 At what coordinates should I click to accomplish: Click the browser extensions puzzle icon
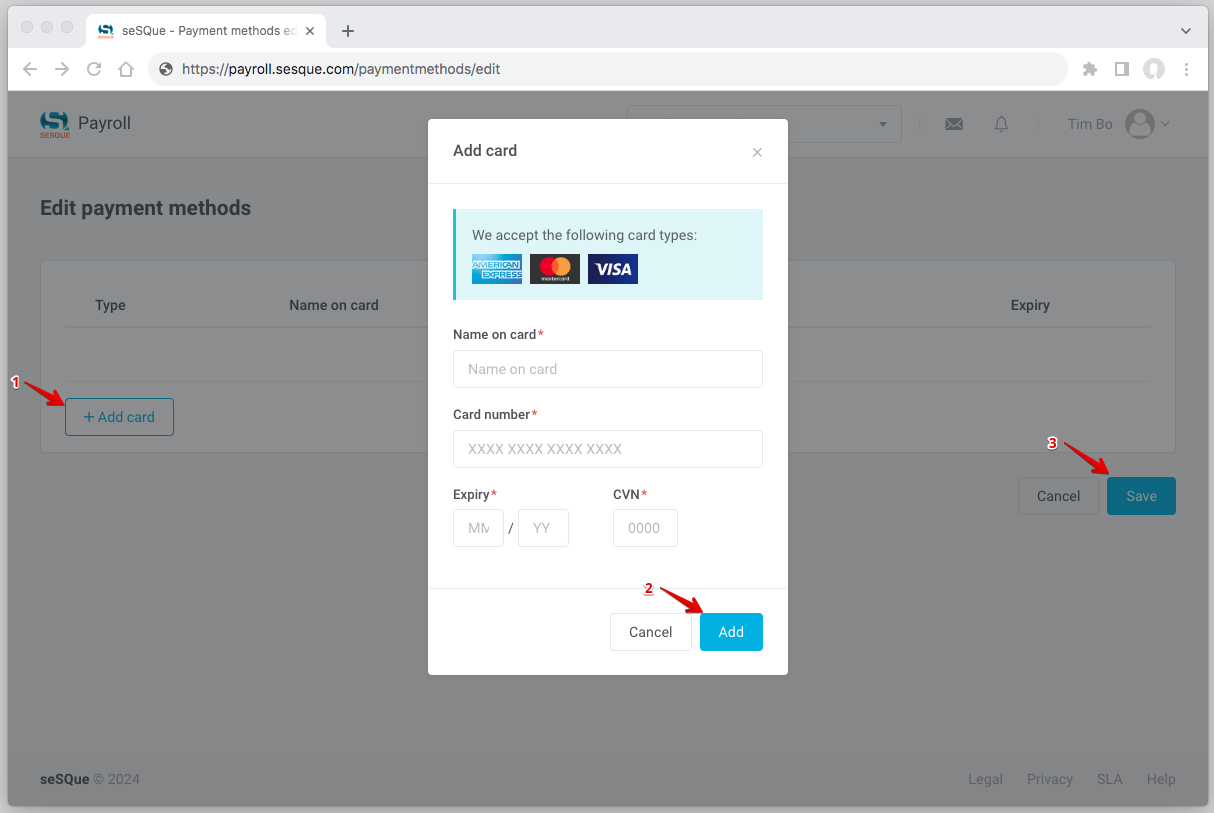(x=1090, y=69)
